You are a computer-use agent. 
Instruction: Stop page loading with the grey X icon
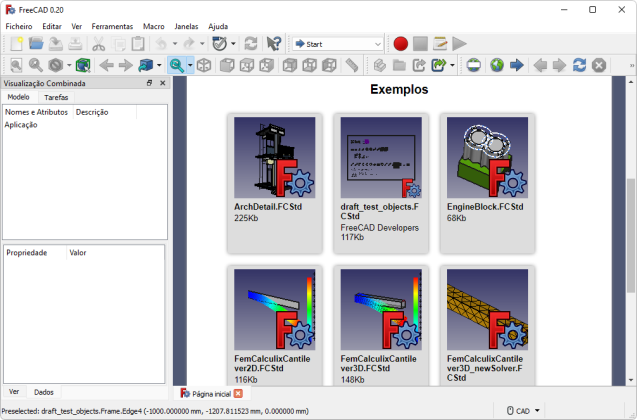tap(599, 65)
